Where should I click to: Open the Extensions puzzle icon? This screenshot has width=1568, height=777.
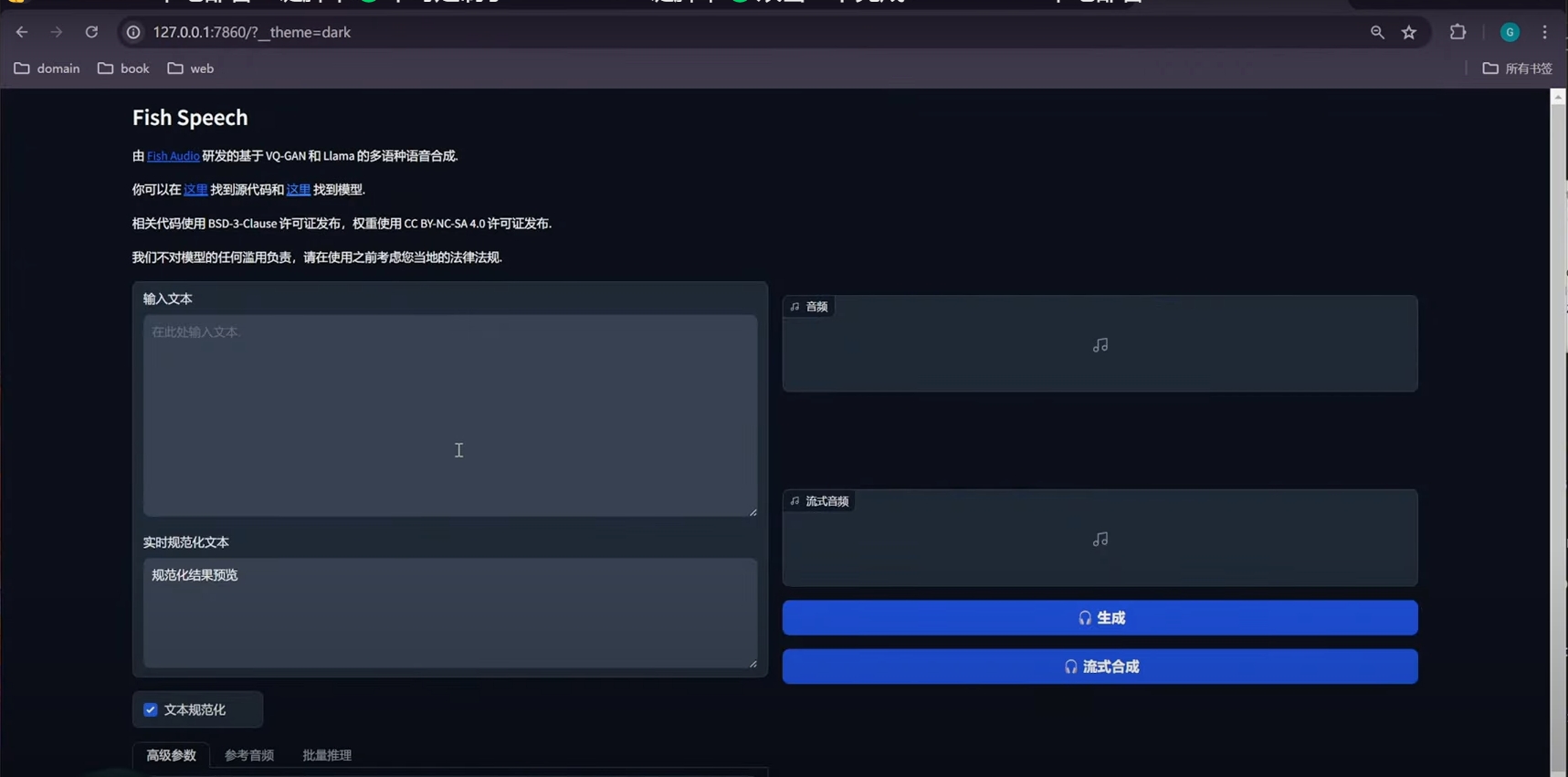pyautogui.click(x=1458, y=32)
